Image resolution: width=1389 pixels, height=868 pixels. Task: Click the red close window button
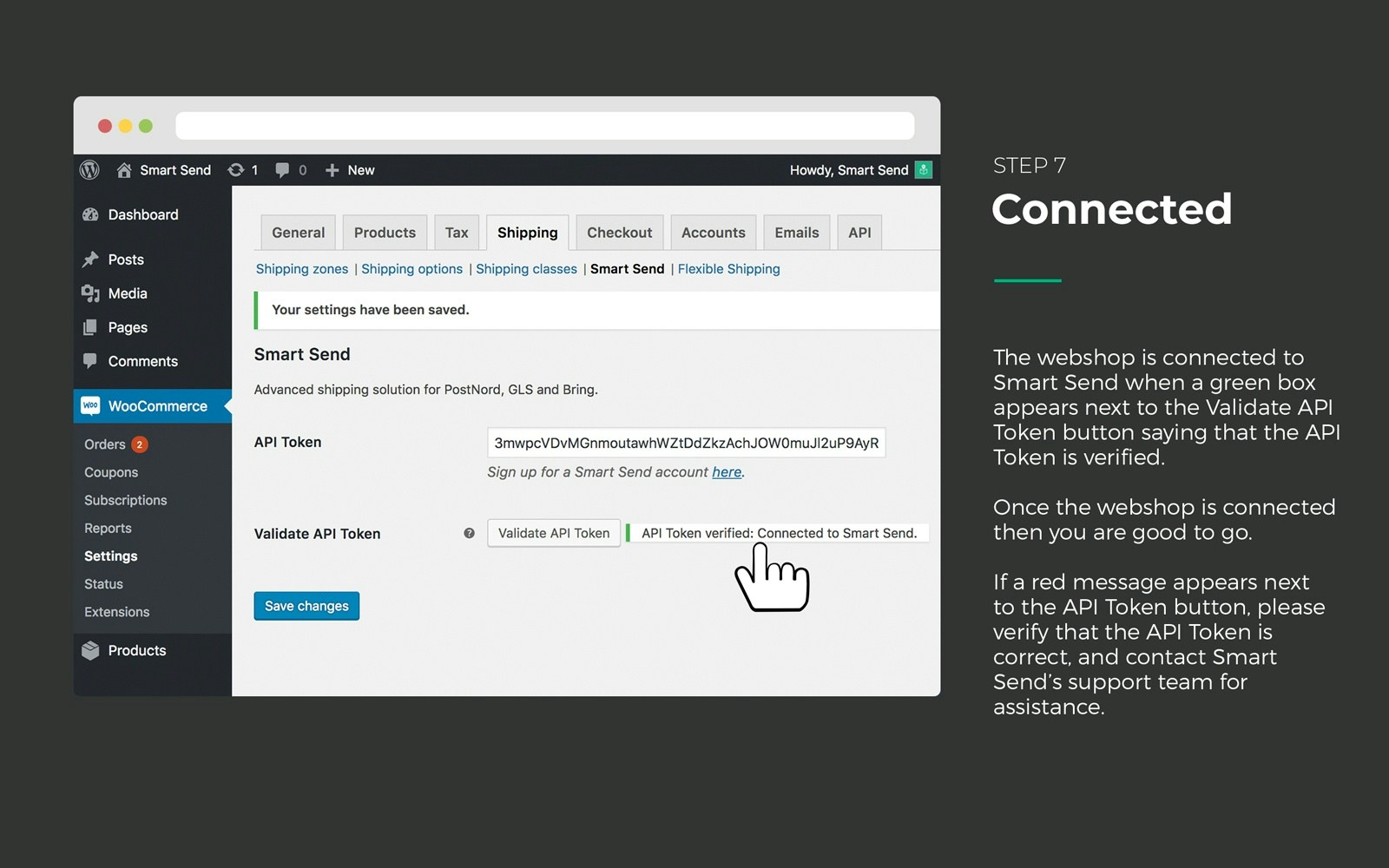105,126
